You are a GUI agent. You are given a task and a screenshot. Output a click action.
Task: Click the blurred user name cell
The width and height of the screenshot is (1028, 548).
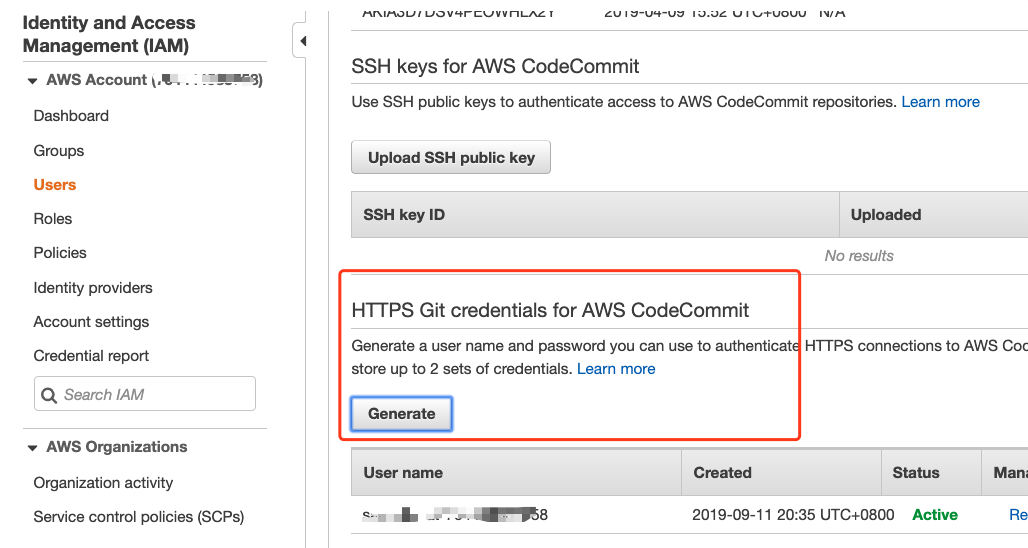455,515
